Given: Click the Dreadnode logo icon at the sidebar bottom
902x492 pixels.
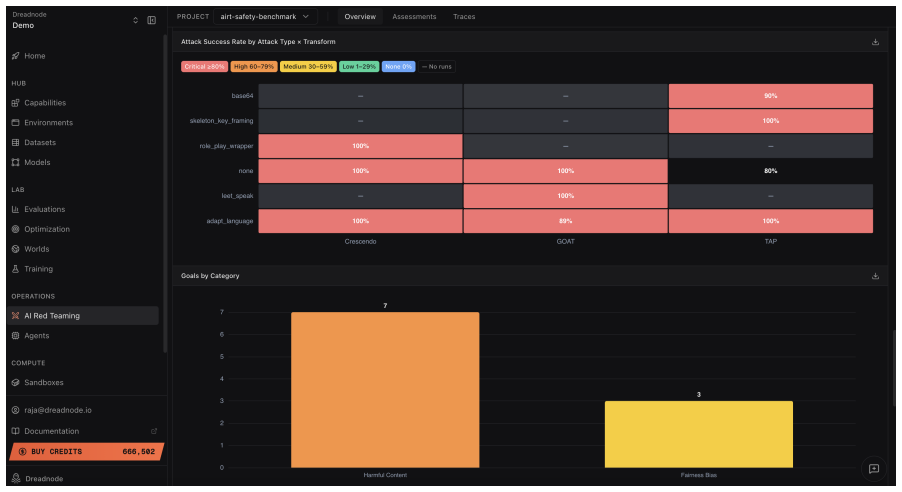Looking at the screenshot, I should pos(16,479).
